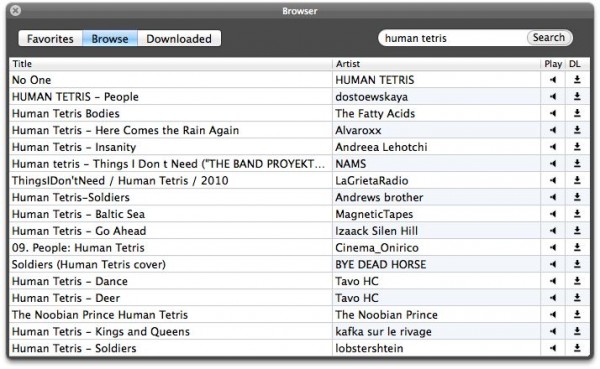The height and width of the screenshot is (369, 600).
Task: Download 'Human Tetris – Dance'
Action: 577,281
